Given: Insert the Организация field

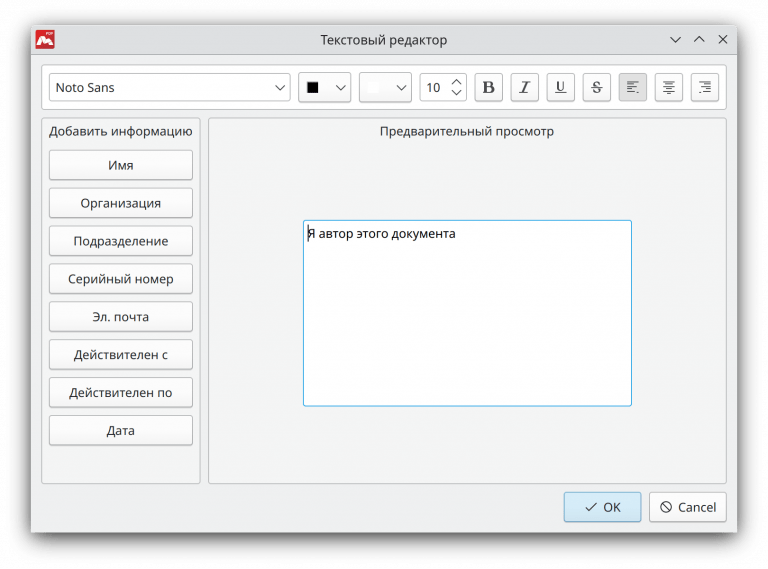Looking at the screenshot, I should tap(120, 203).
